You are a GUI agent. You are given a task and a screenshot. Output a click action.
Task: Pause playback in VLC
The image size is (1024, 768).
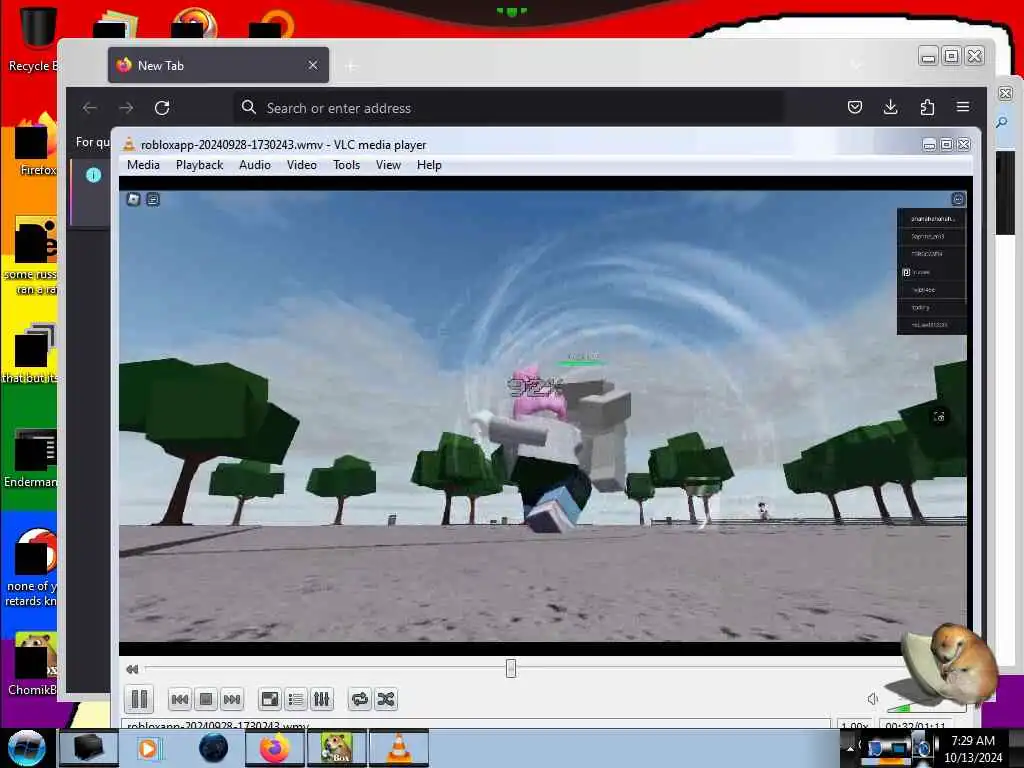[x=139, y=699]
